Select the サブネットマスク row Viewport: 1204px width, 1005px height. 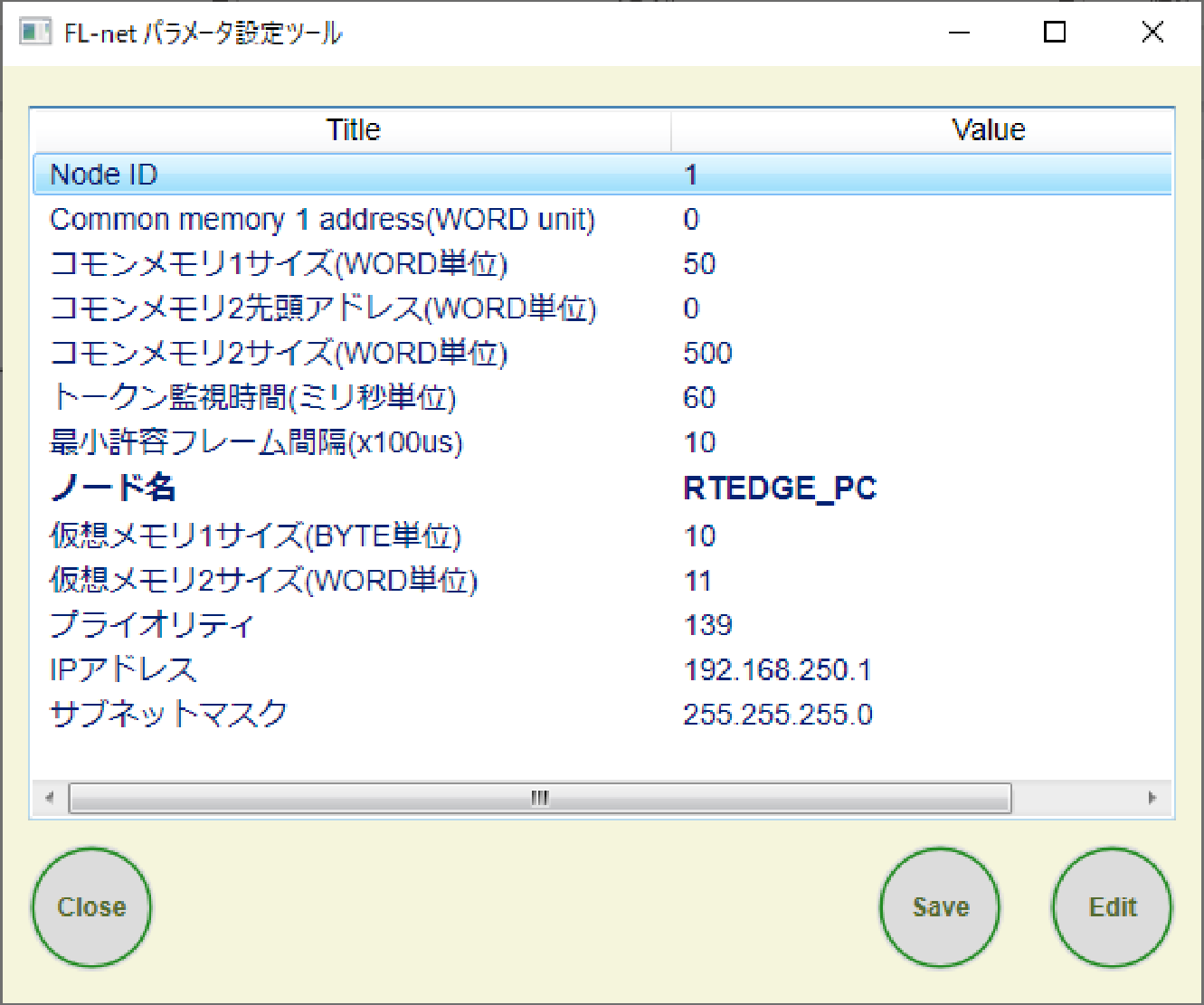602,715
